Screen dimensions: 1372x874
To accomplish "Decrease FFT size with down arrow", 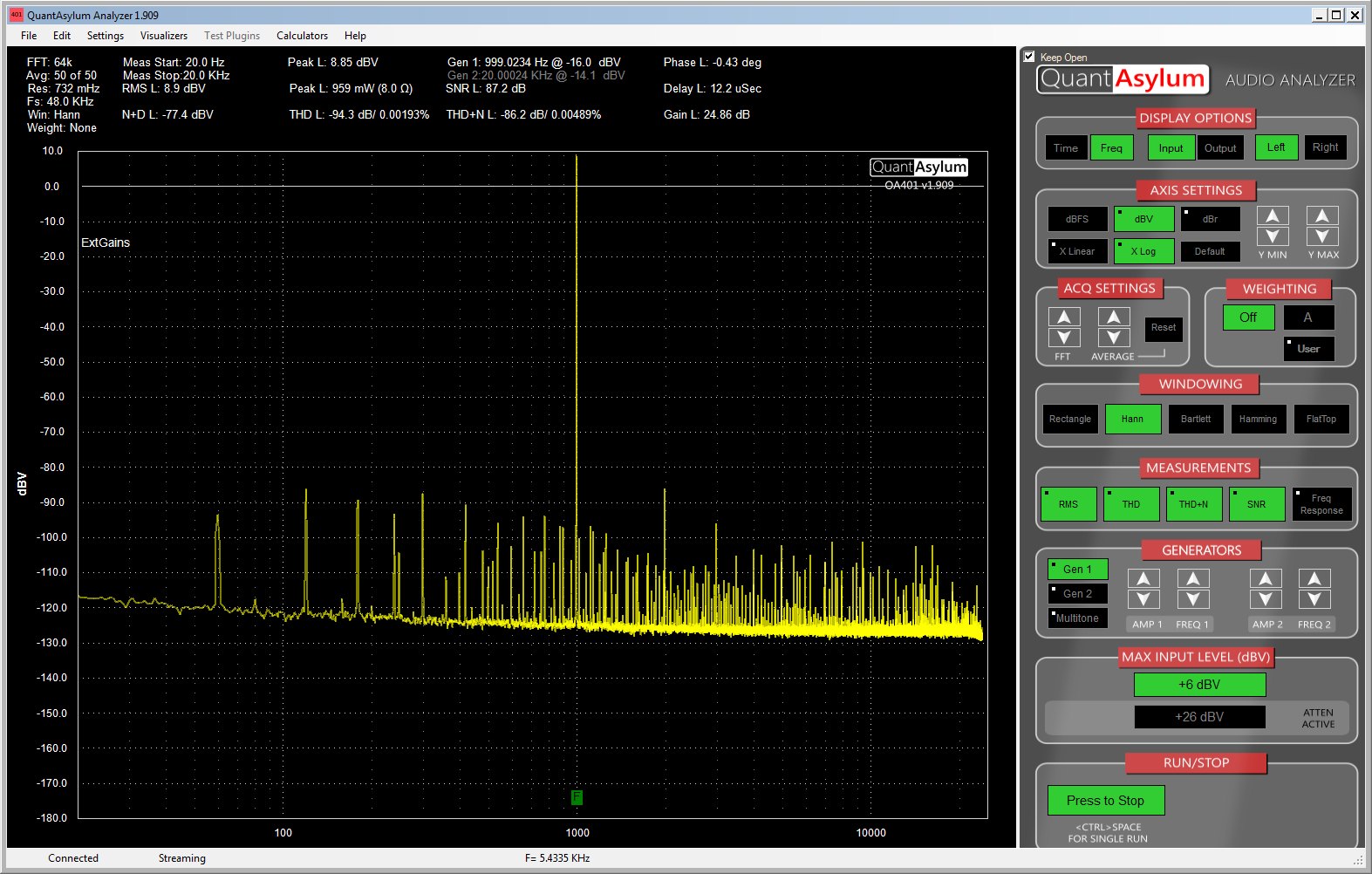I will (x=1064, y=338).
